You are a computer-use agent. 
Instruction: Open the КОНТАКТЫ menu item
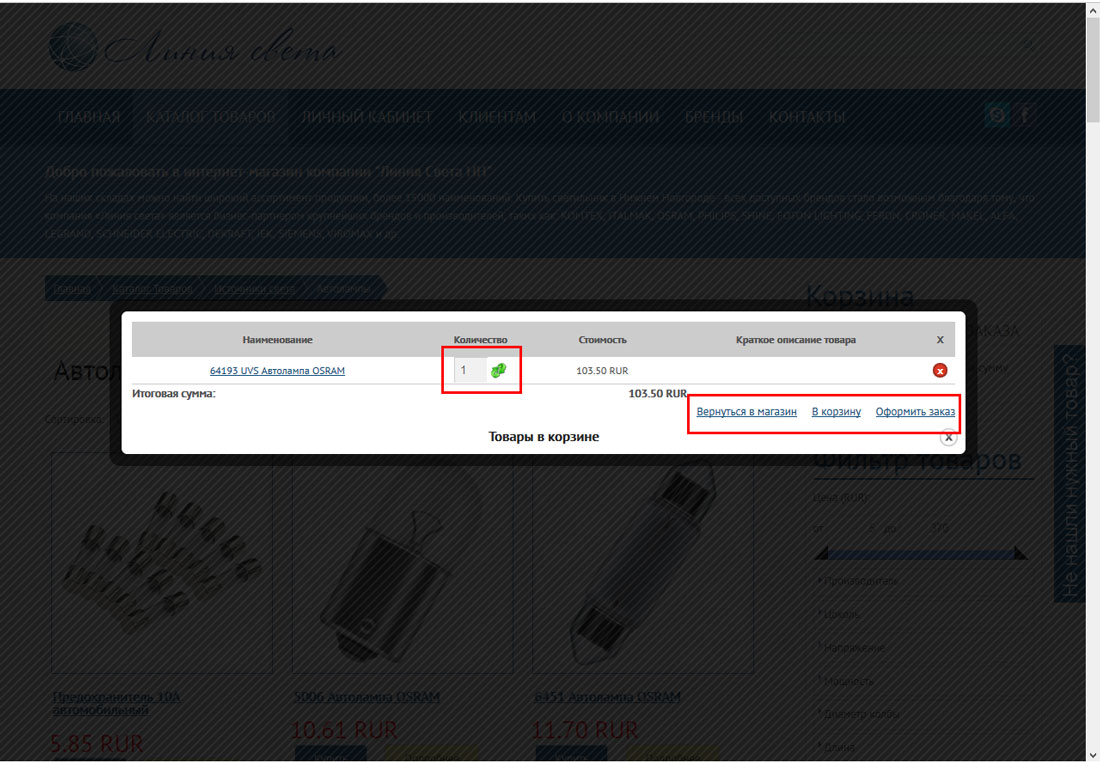coord(807,117)
